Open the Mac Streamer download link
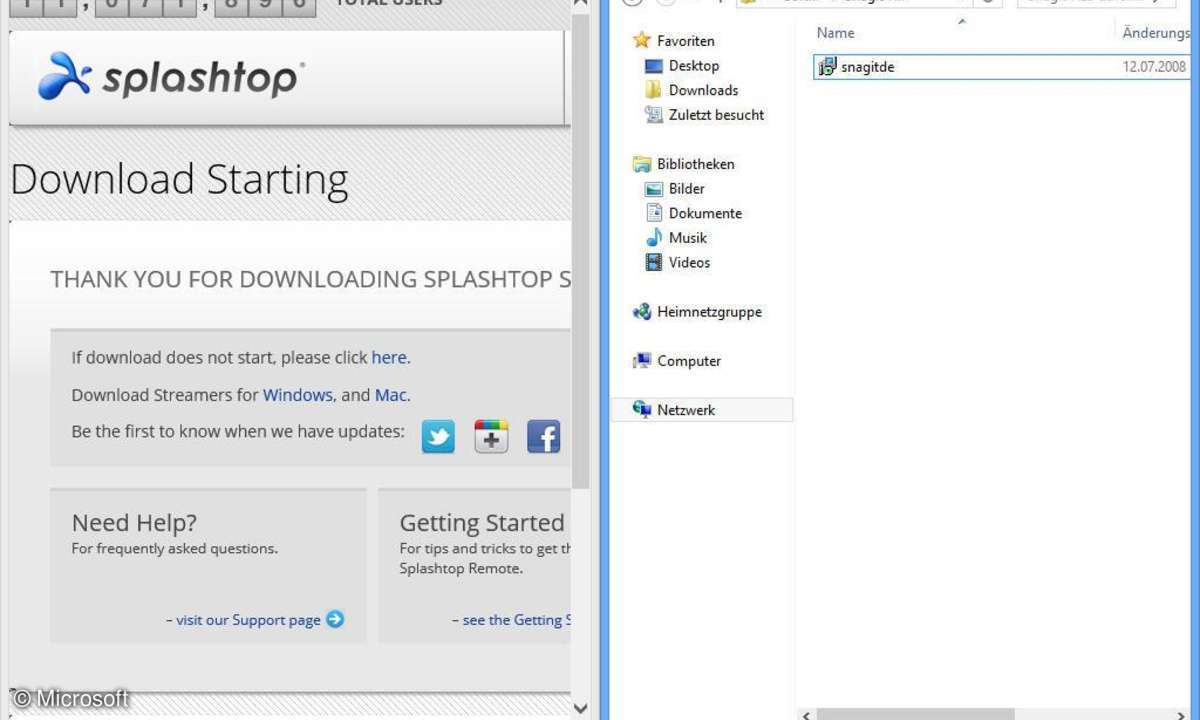The image size is (1200, 720). pyautogui.click(x=390, y=395)
